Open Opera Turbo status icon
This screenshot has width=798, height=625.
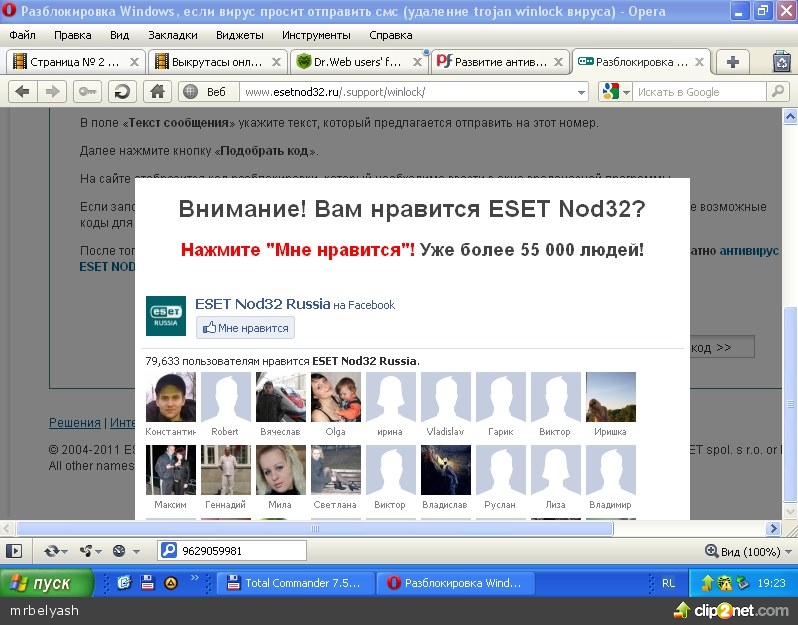tap(119, 551)
